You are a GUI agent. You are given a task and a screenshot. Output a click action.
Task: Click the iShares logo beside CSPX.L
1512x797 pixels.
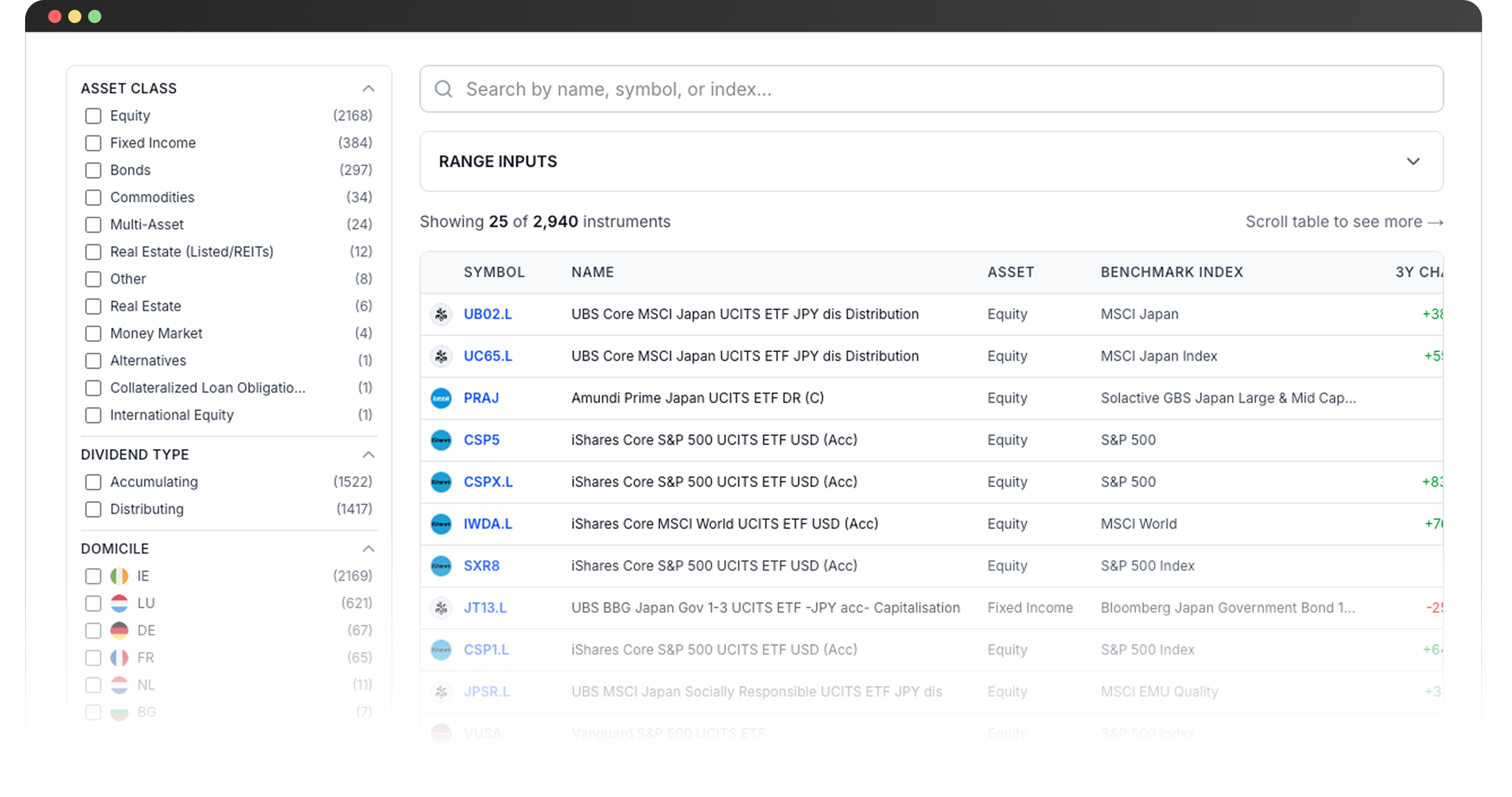pyautogui.click(x=441, y=482)
